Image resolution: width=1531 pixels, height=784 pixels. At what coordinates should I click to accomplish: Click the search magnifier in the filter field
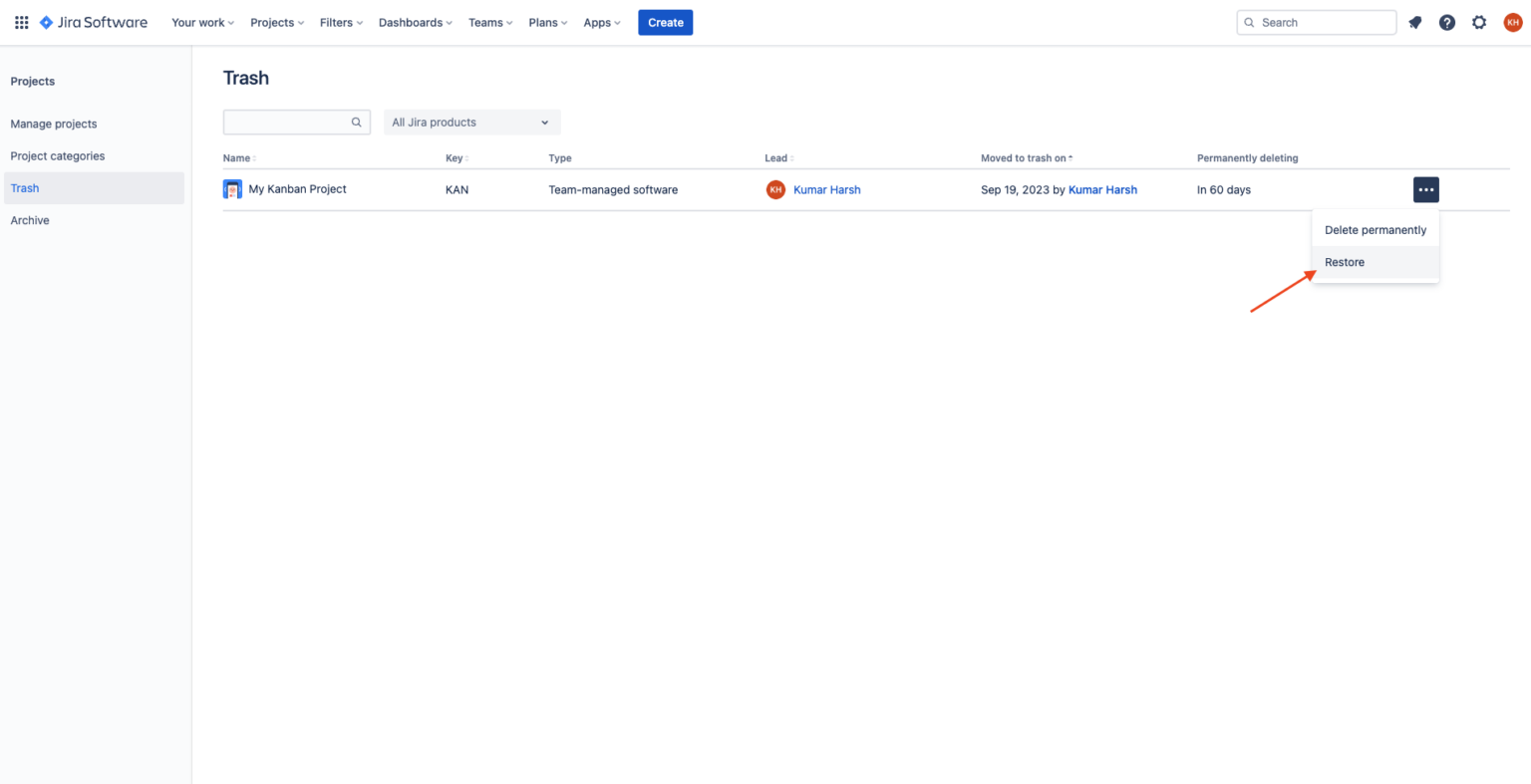[356, 122]
